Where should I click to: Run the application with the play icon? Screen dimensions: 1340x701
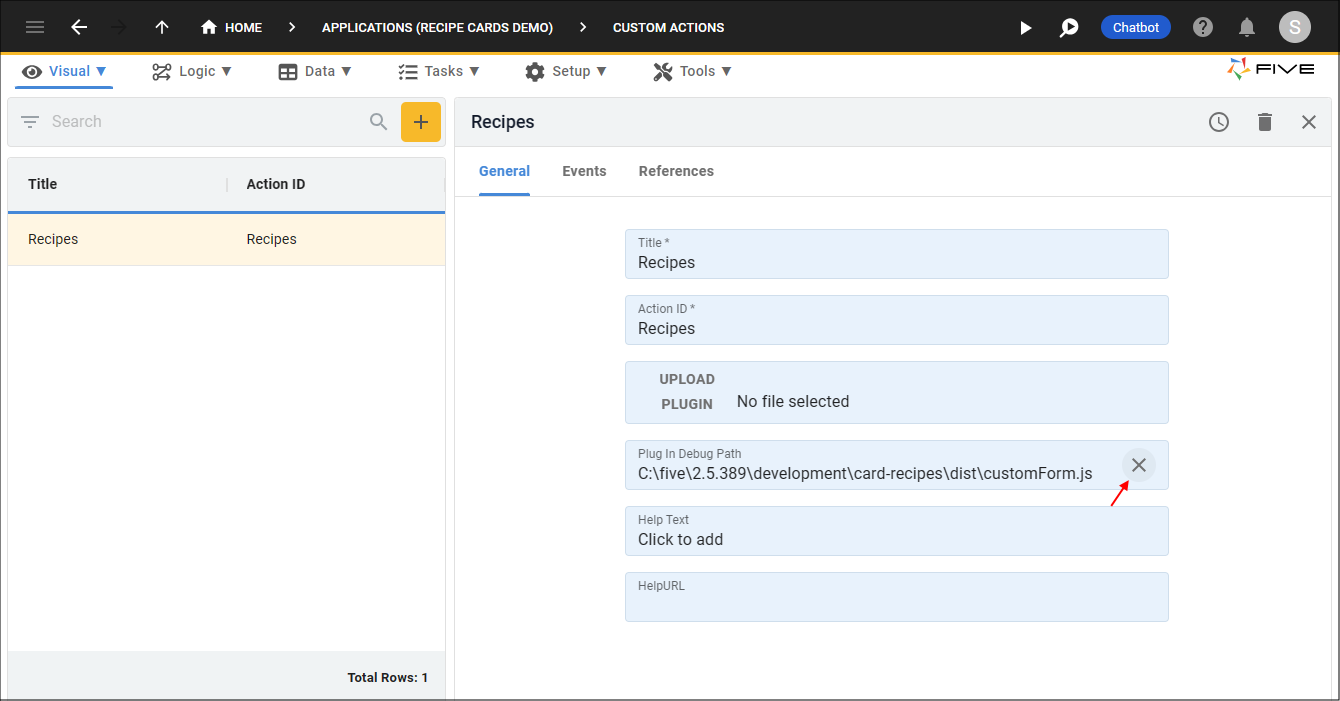click(1025, 27)
